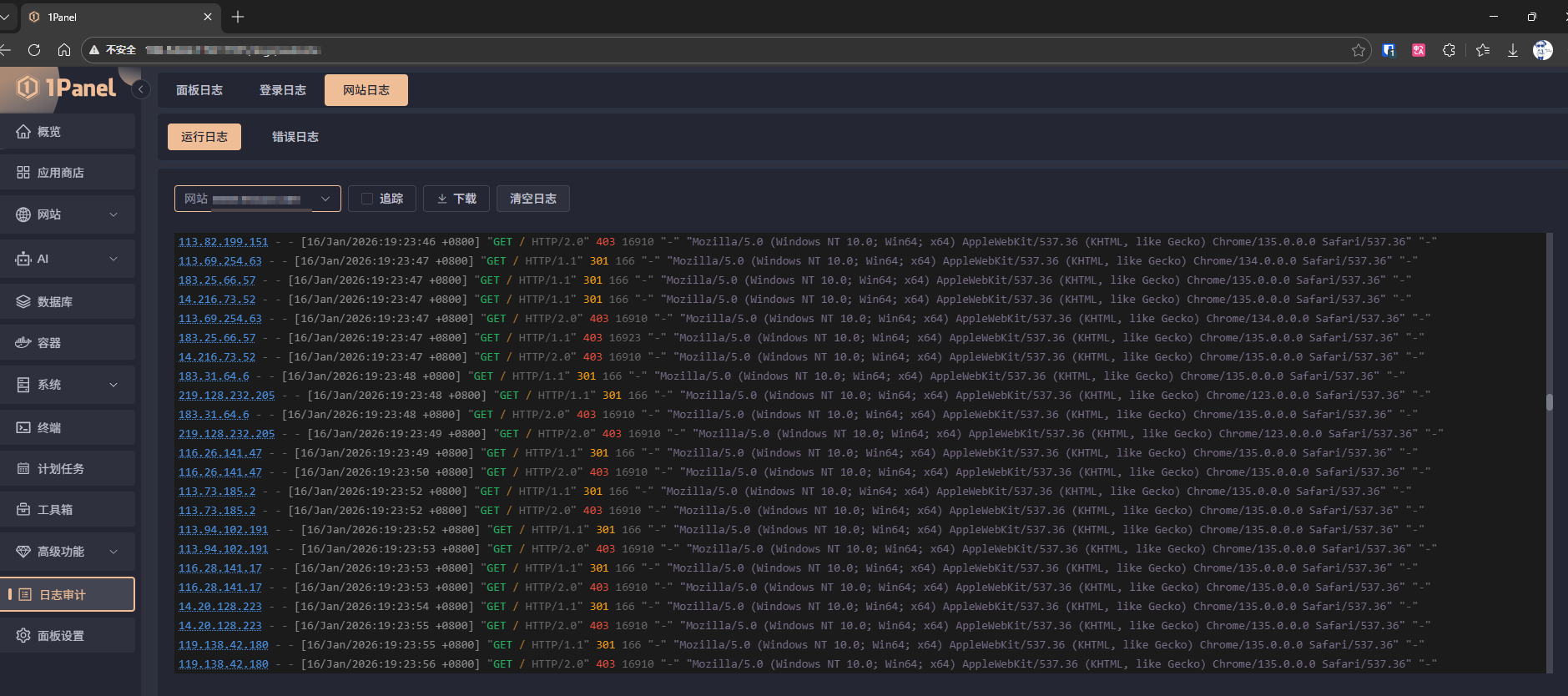Open the 工具箱 toolbox icon
Image resolution: width=1568 pixels, height=696 pixels.
23,510
